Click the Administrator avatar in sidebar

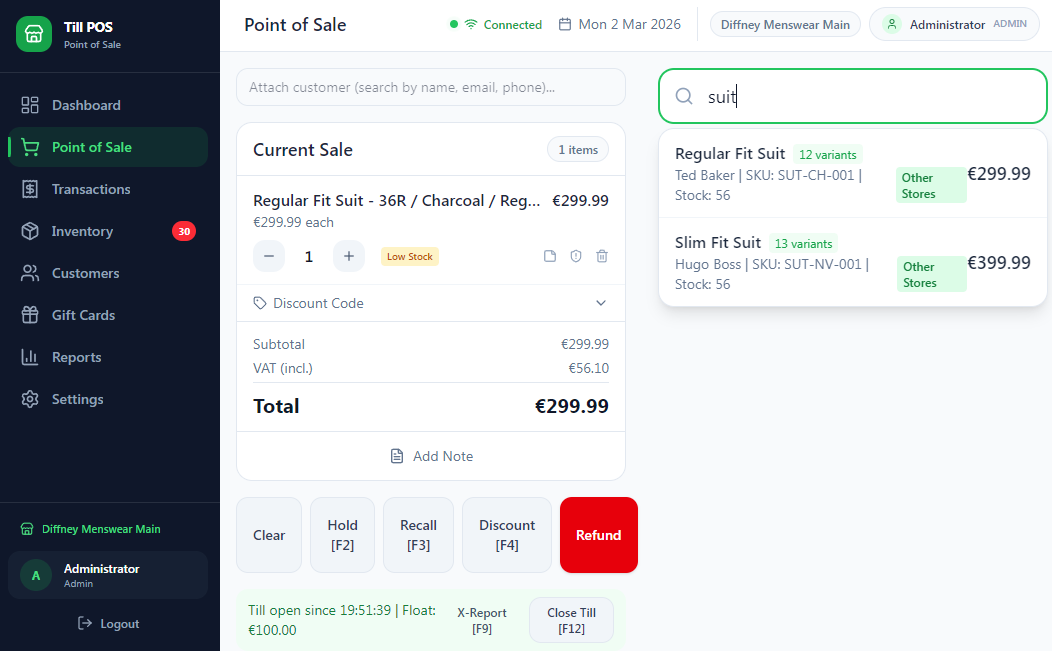tap(36, 575)
